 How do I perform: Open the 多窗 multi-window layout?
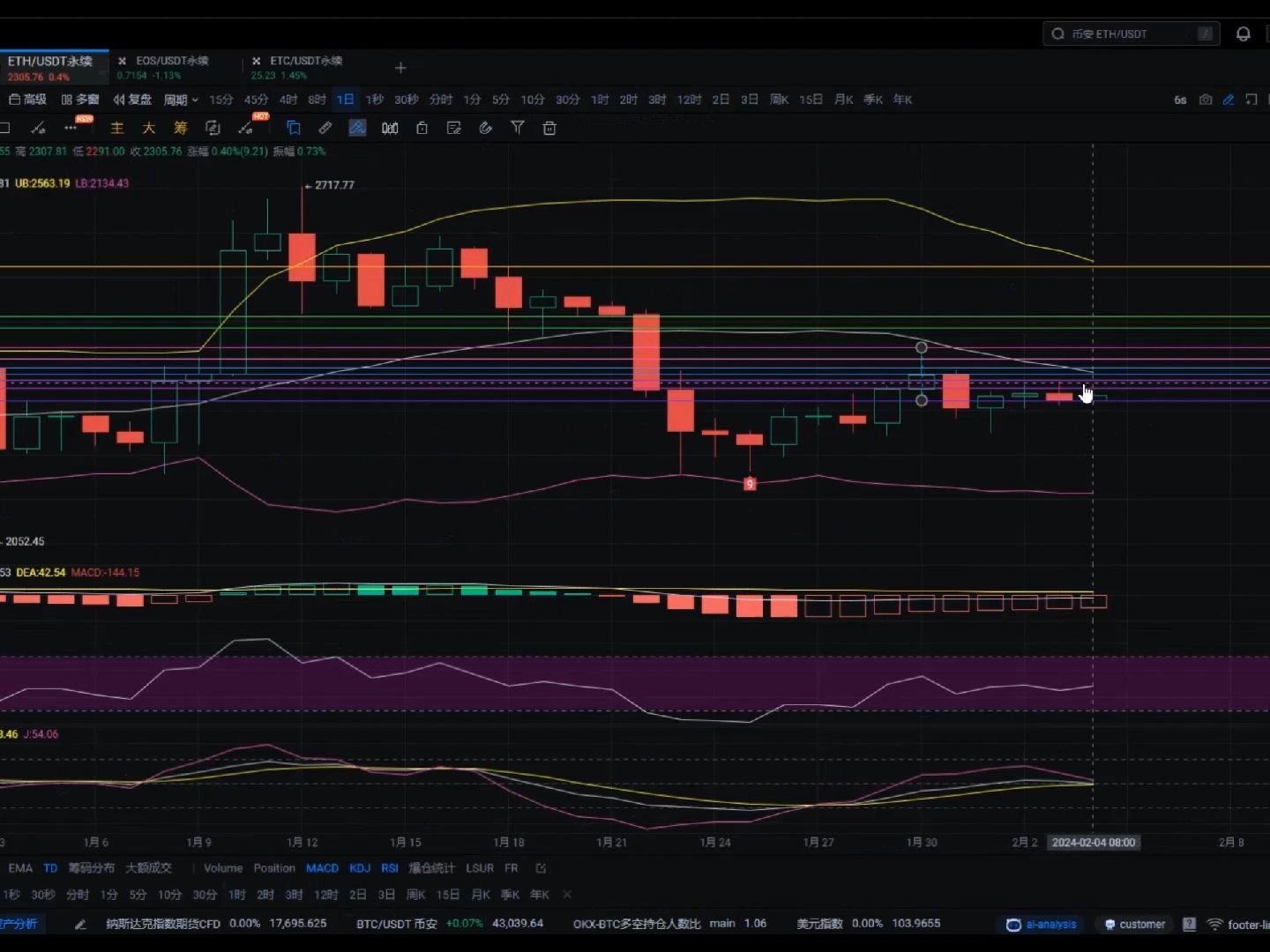80,100
